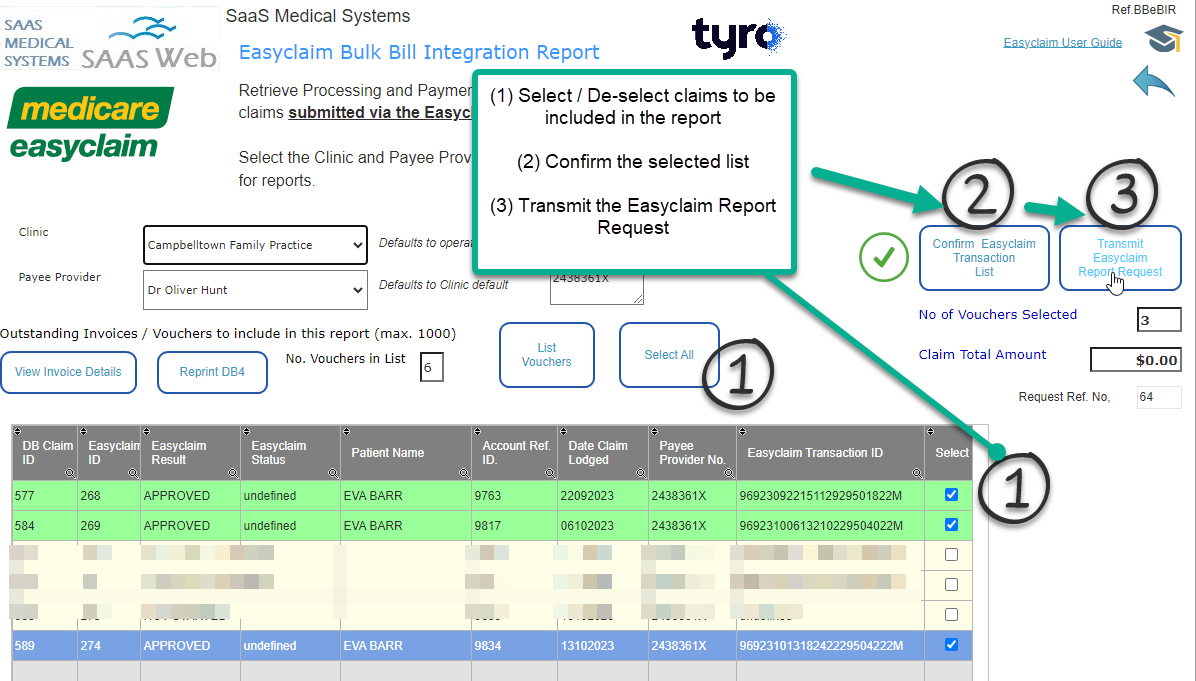The width and height of the screenshot is (1196, 681).
Task: Uncheck the Select checkbox for claim 577
Action: point(951,495)
